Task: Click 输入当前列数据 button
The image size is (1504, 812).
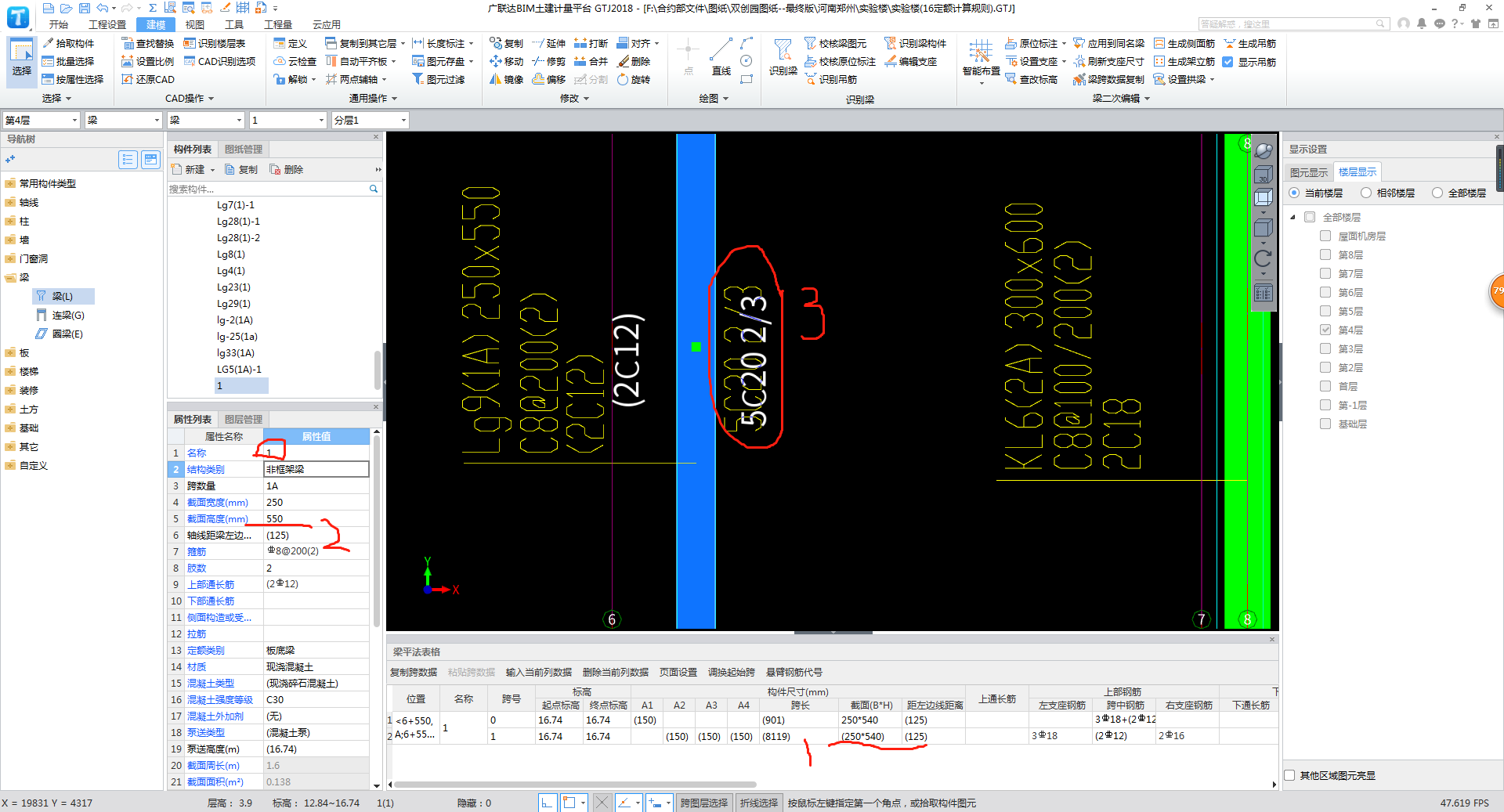Action: pyautogui.click(x=539, y=672)
